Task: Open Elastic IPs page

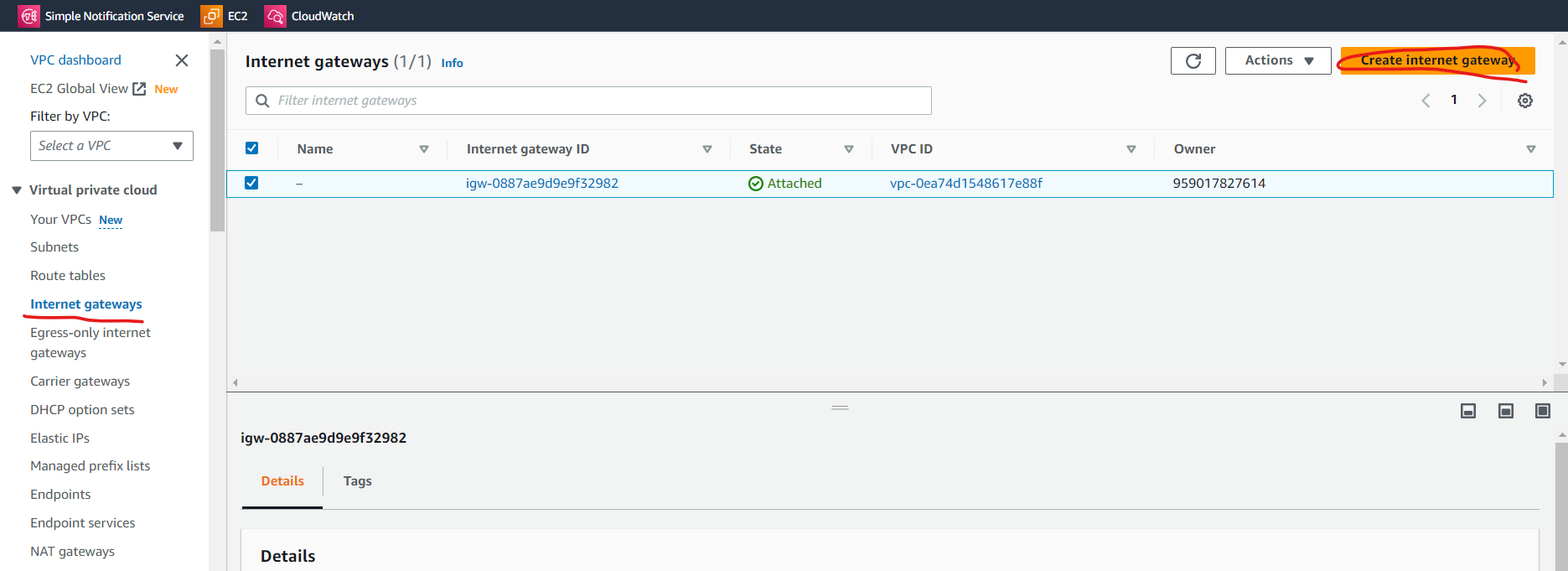Action: [x=60, y=439]
